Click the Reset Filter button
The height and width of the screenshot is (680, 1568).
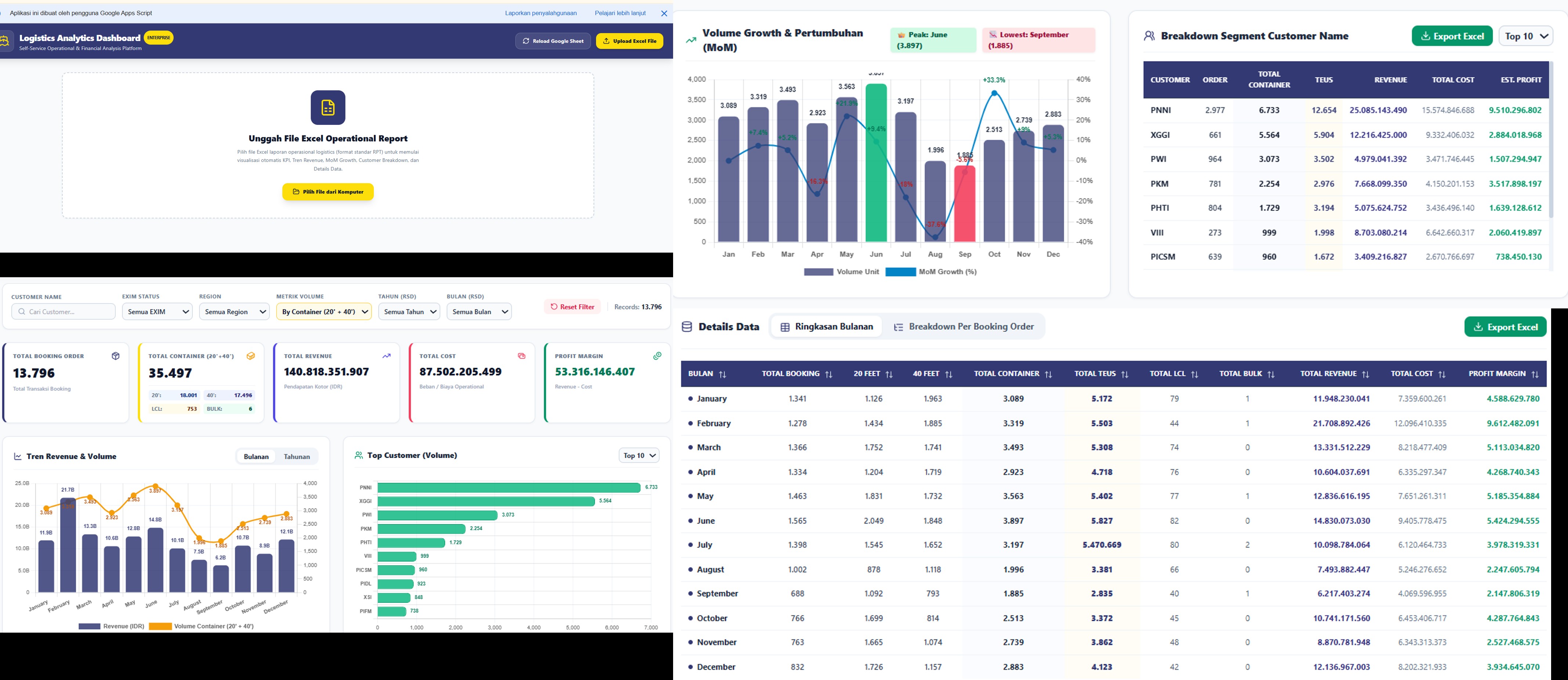pyautogui.click(x=572, y=307)
